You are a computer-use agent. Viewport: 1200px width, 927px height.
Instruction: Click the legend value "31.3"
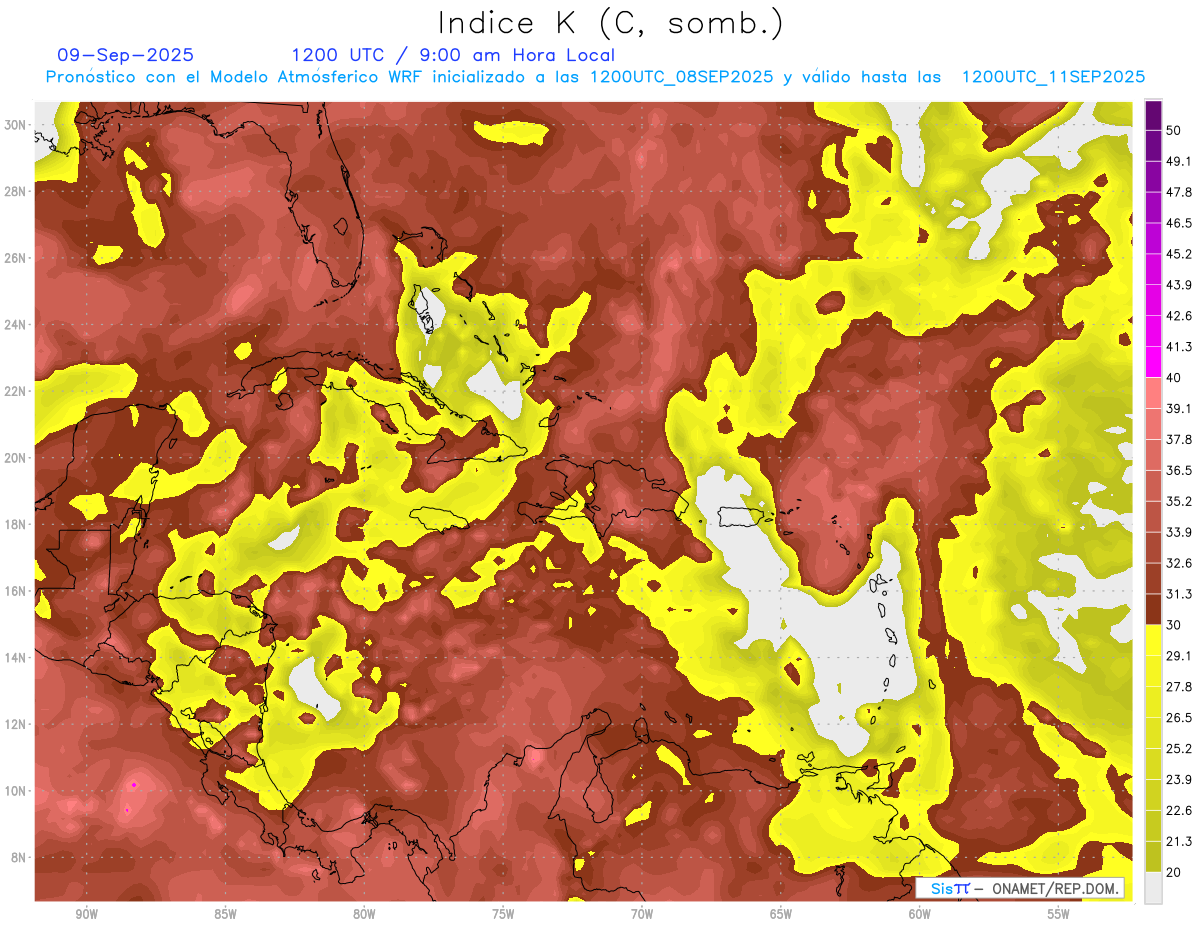[1179, 594]
